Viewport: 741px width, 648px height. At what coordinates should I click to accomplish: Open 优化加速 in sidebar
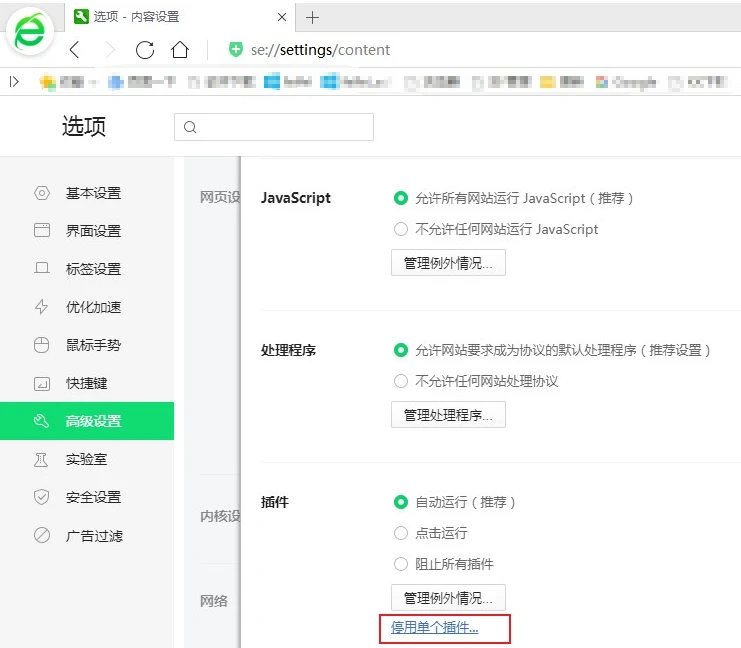87,307
